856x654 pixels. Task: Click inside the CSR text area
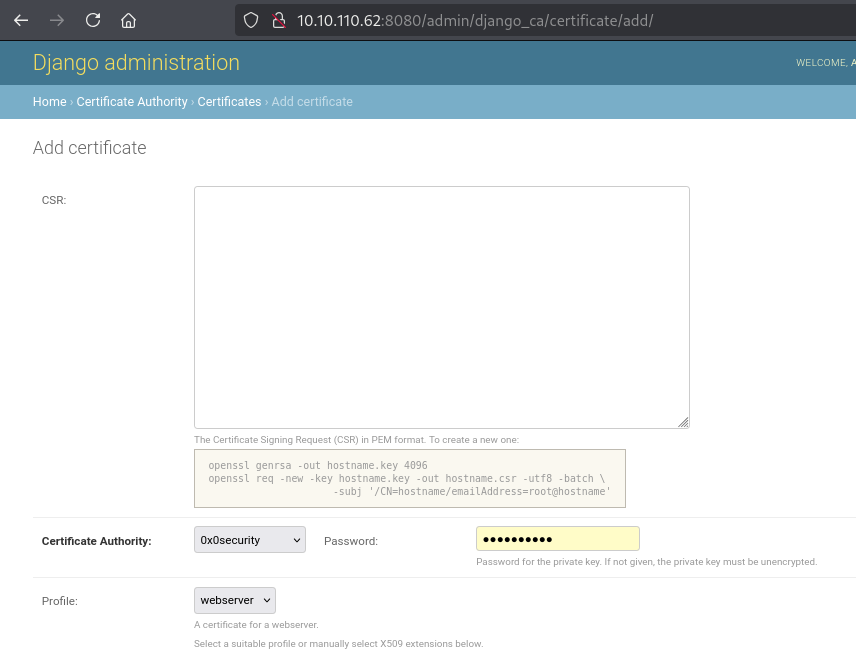(x=441, y=307)
